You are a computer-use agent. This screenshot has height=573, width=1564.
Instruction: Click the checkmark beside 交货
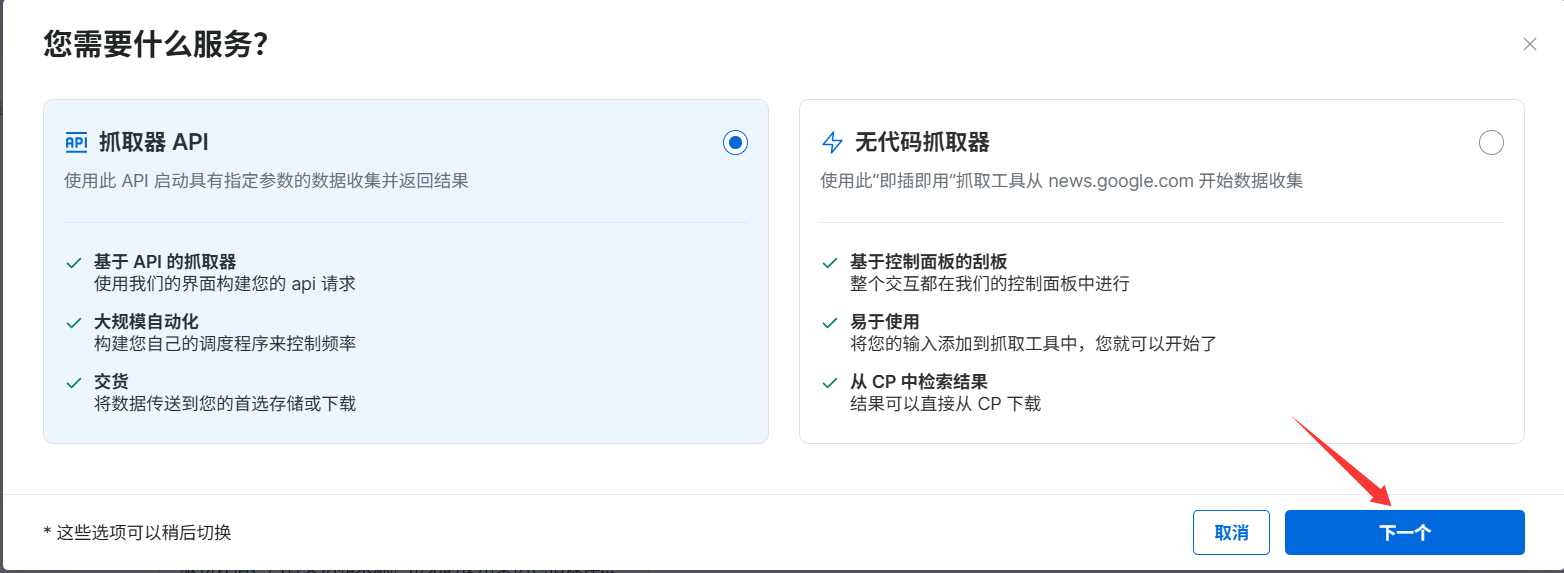[x=74, y=383]
